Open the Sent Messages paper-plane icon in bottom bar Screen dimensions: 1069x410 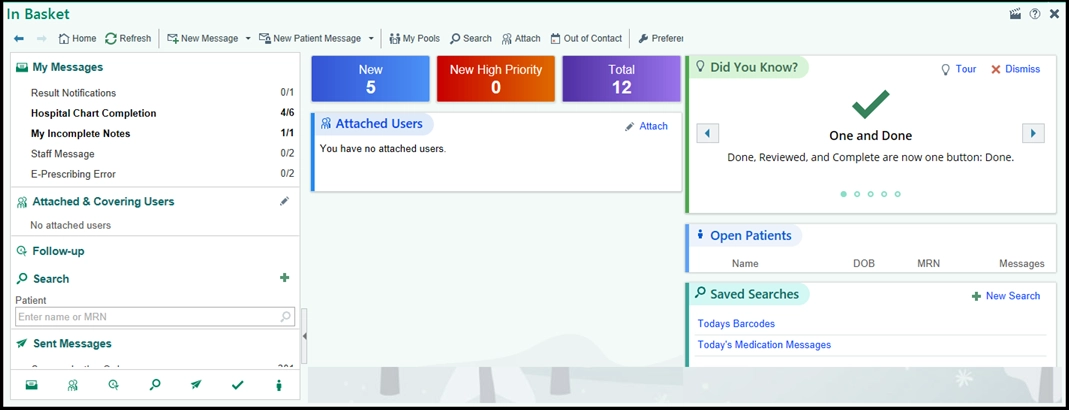click(196, 385)
